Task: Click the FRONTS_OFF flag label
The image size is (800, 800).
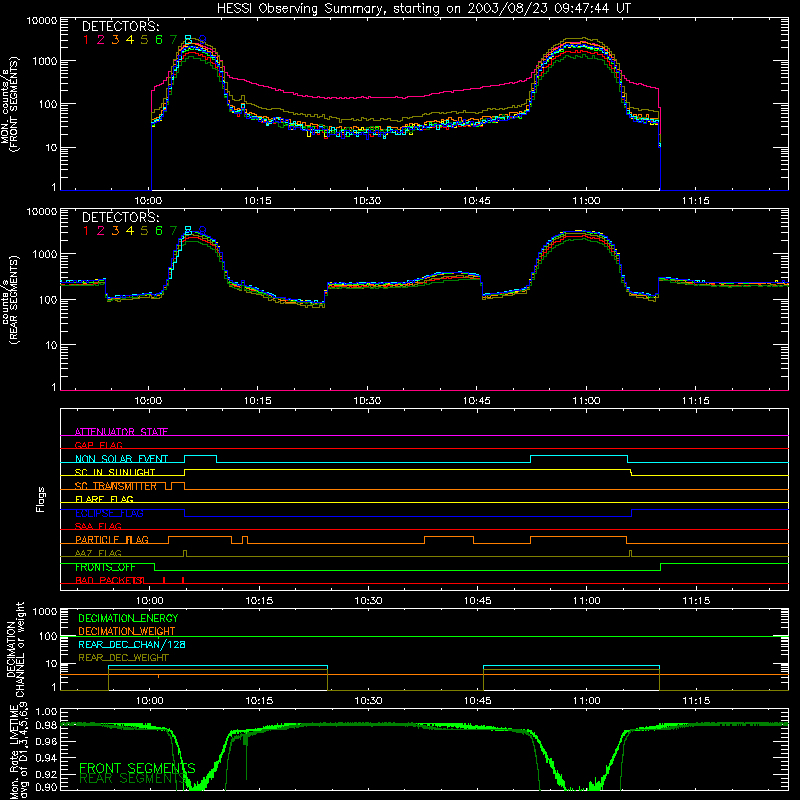Action: pos(105,567)
